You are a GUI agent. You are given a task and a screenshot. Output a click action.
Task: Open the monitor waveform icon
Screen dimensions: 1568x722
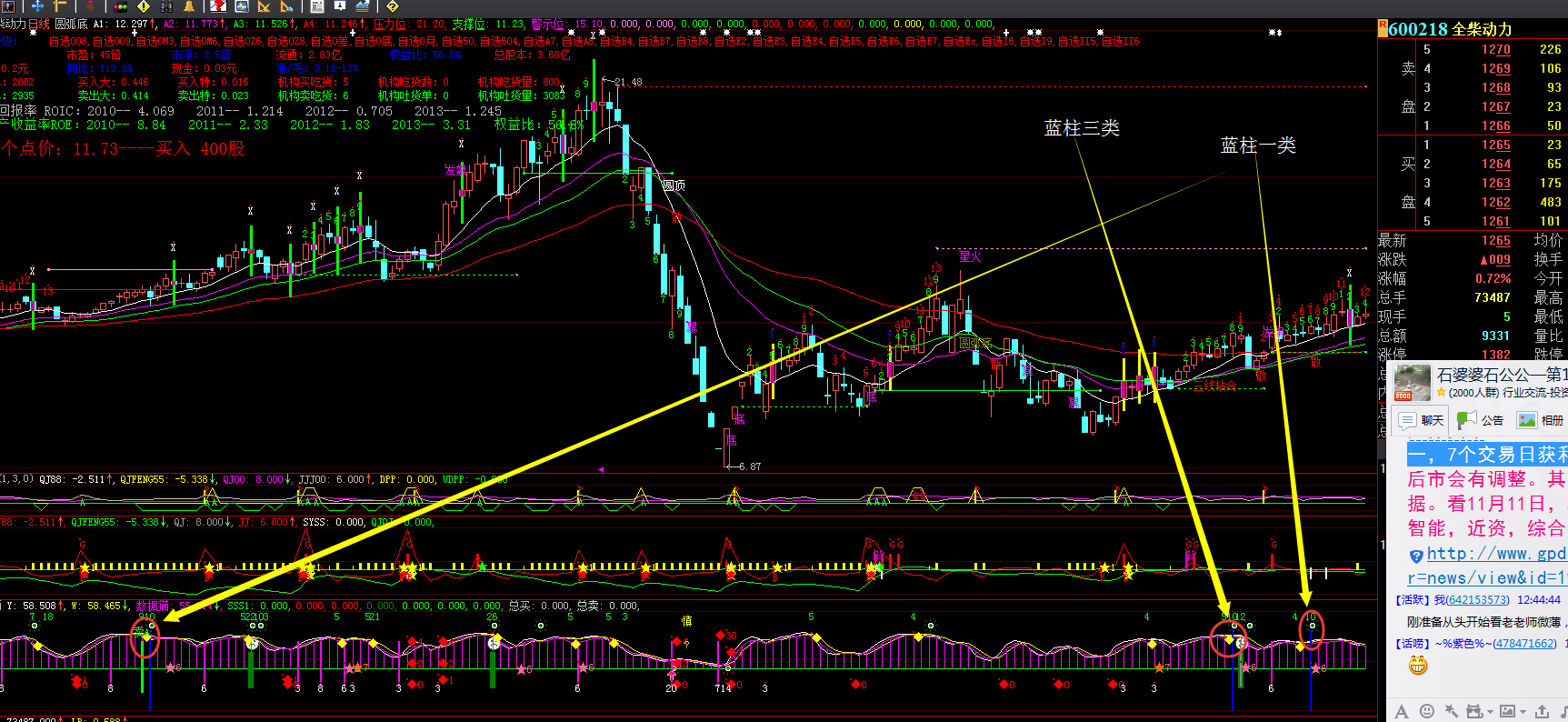242,6
